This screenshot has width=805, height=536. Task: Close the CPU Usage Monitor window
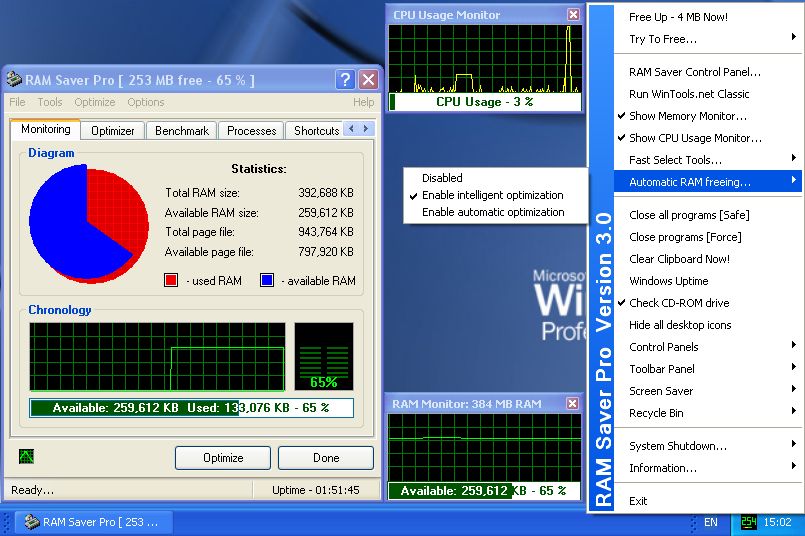pyautogui.click(x=573, y=15)
